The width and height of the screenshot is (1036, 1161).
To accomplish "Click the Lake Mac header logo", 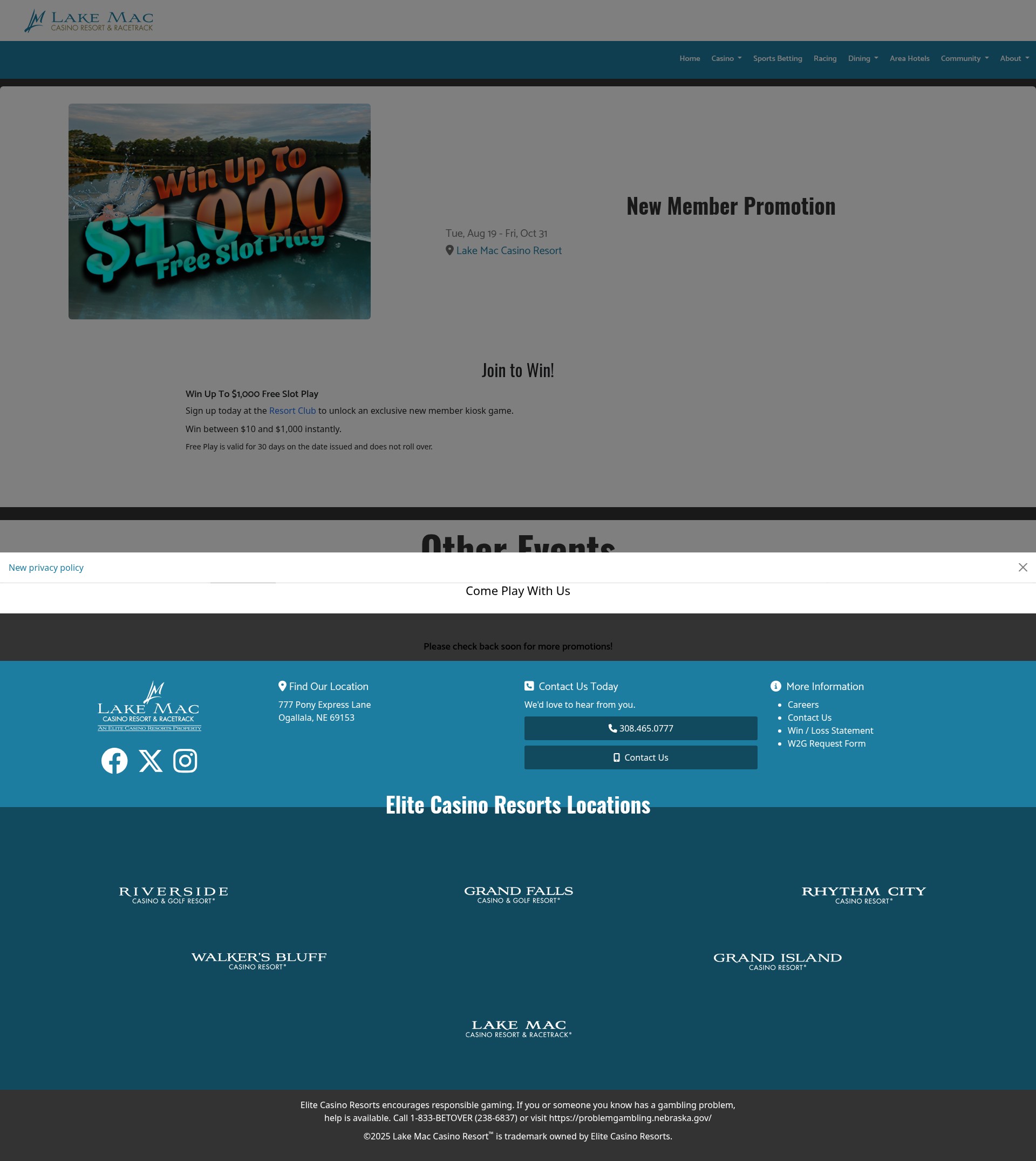I will (x=89, y=21).
